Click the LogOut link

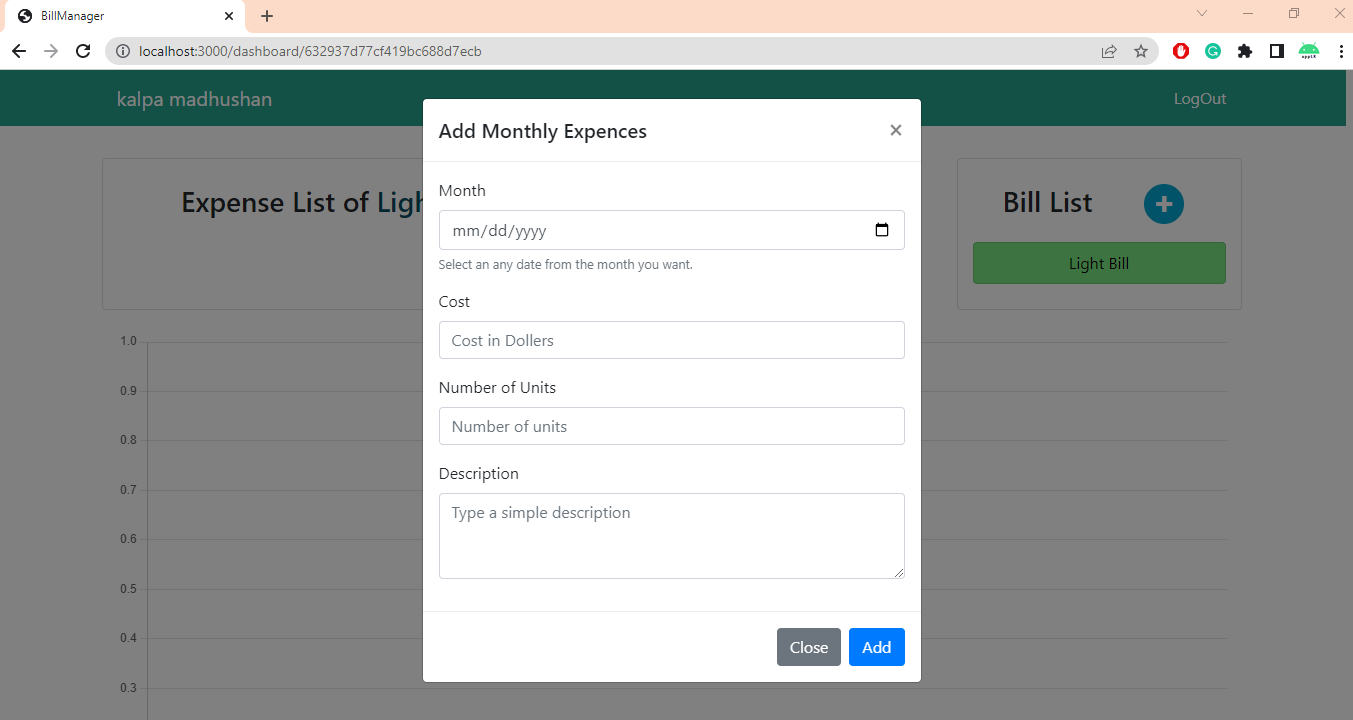1199,98
